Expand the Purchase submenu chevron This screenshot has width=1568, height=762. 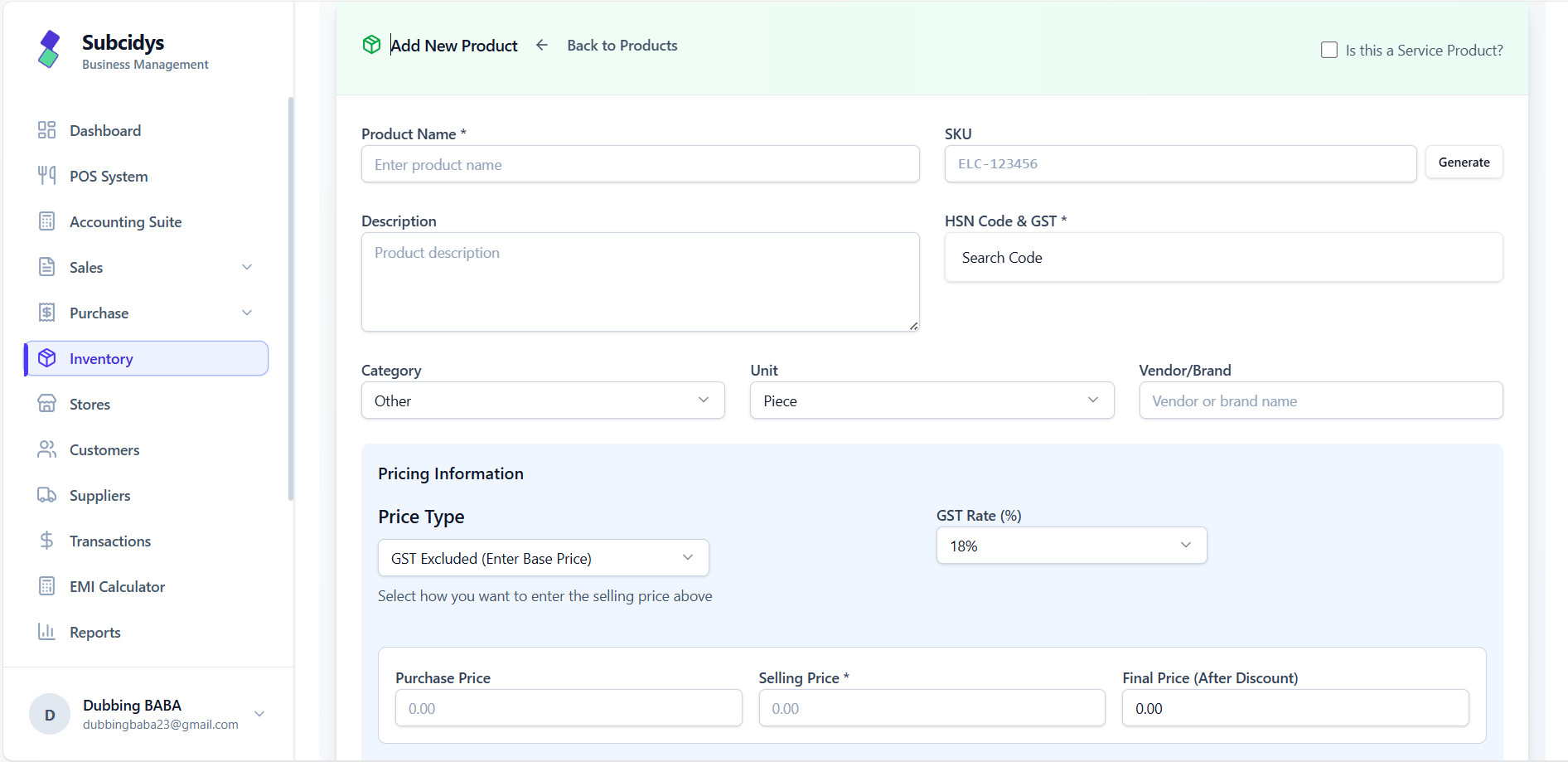(247, 313)
